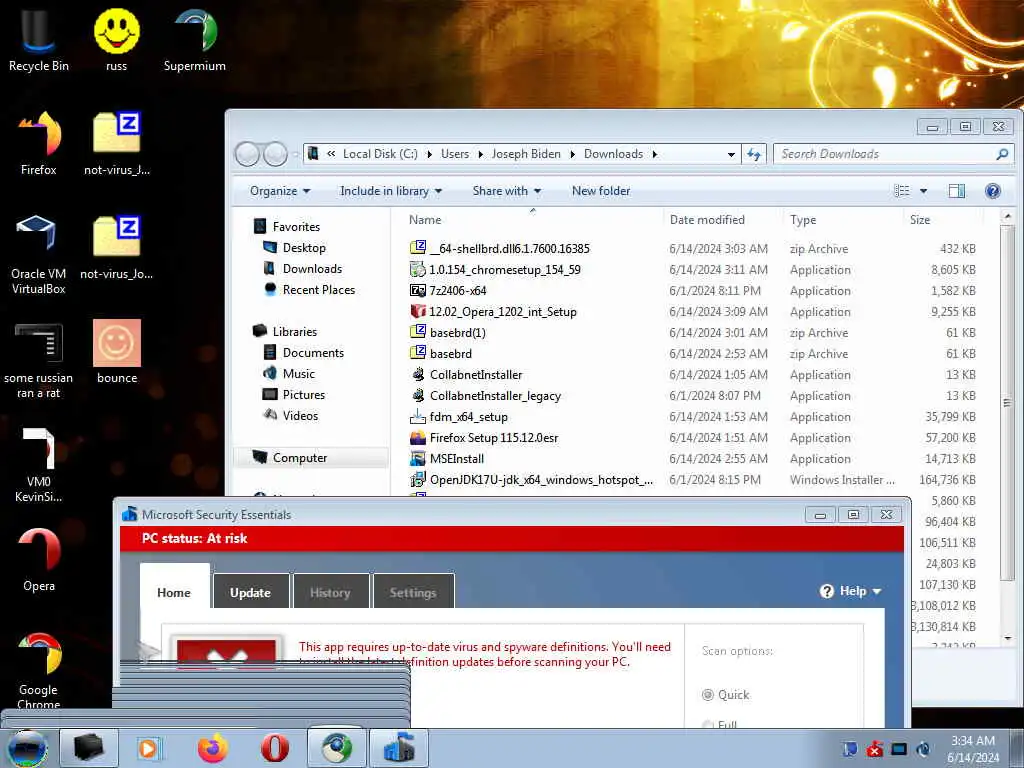The image size is (1024, 768).
Task: Open the Share with dropdown
Action: point(507,191)
